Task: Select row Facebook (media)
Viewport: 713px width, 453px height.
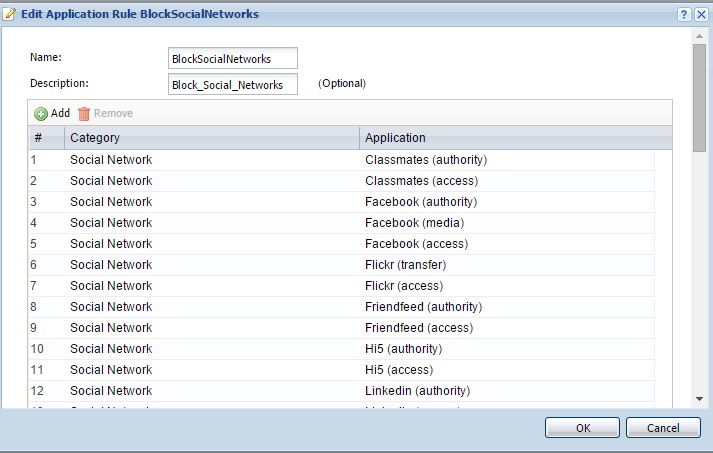Action: click(x=341, y=223)
